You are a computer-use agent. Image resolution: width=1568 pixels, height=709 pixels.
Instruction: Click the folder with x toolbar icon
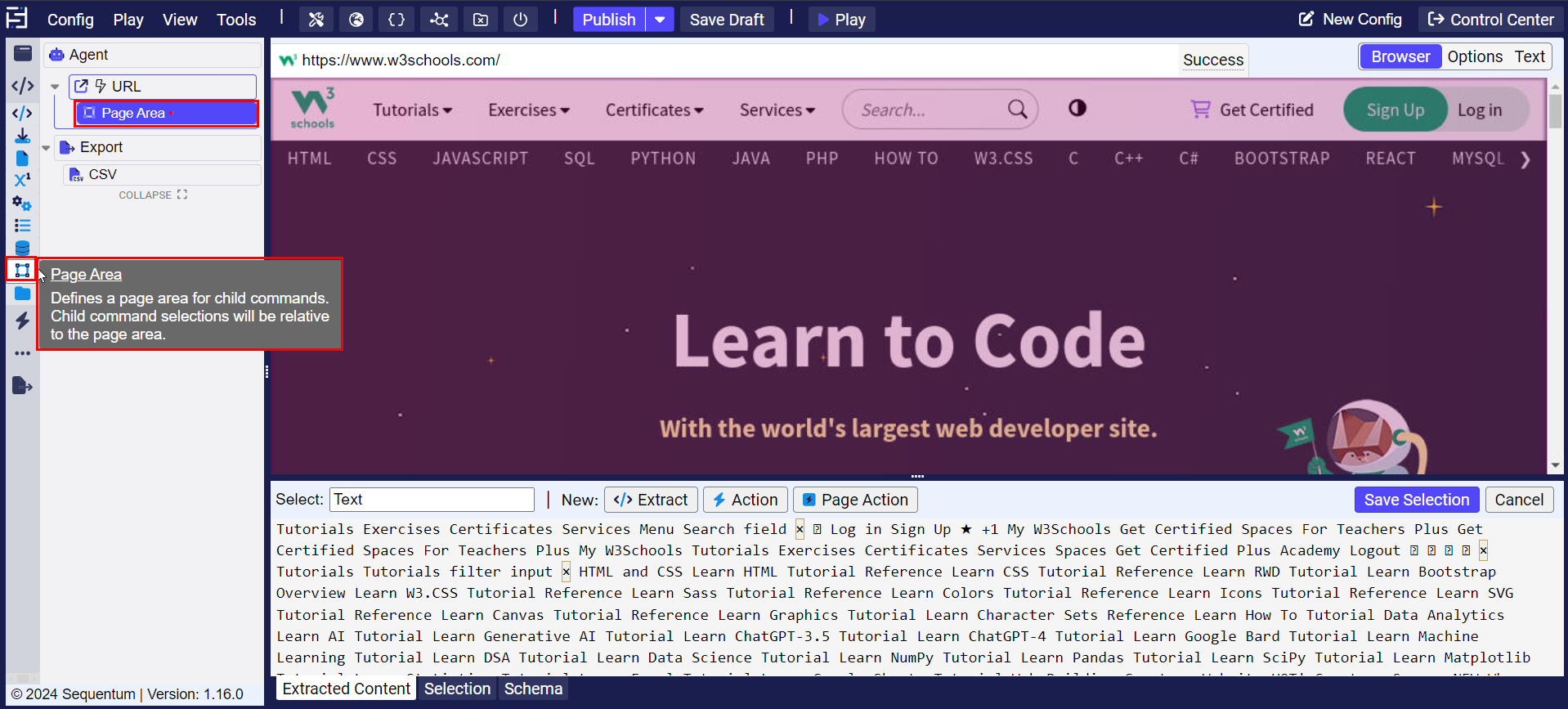481,20
